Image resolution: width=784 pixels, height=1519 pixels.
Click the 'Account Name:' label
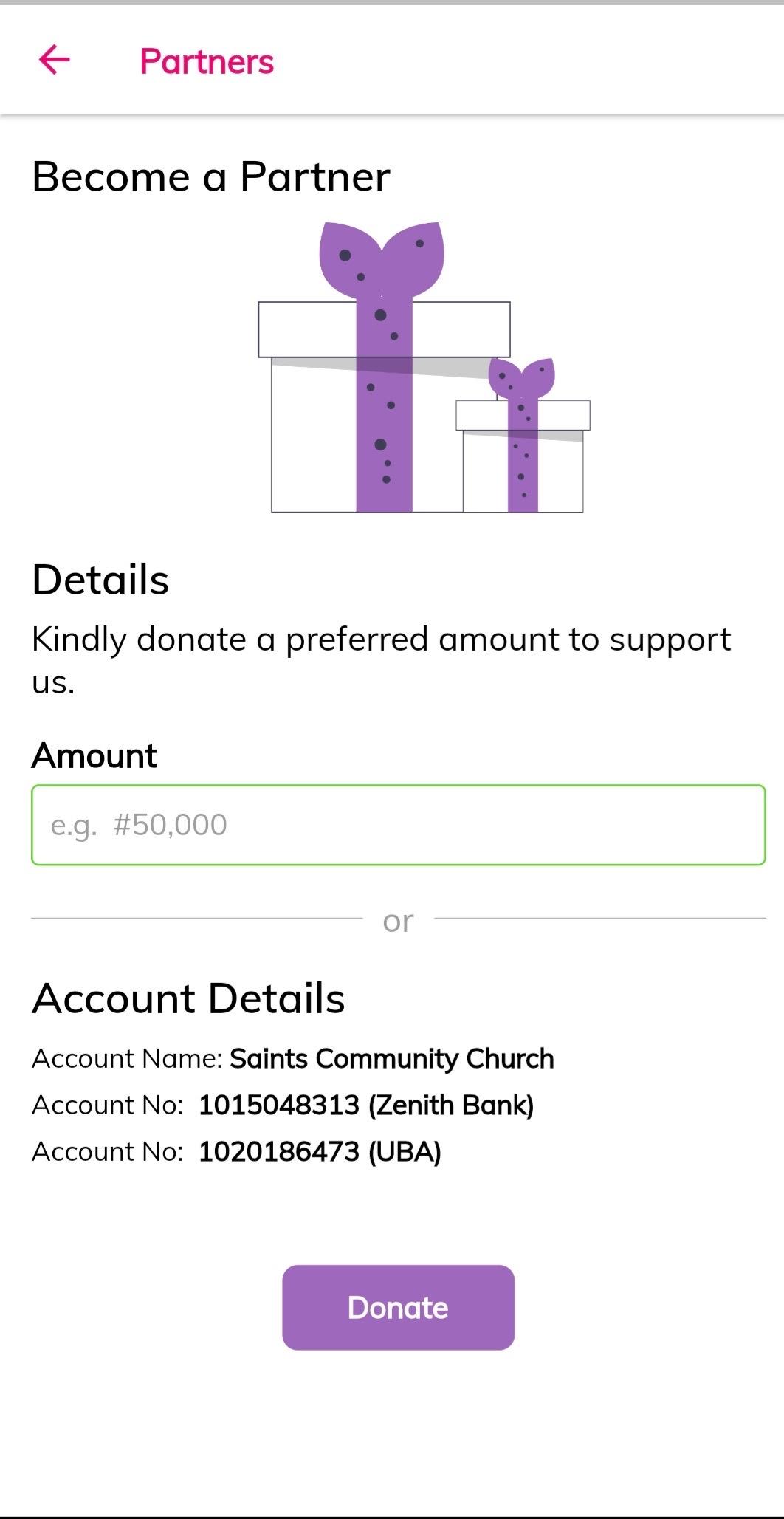click(127, 1058)
